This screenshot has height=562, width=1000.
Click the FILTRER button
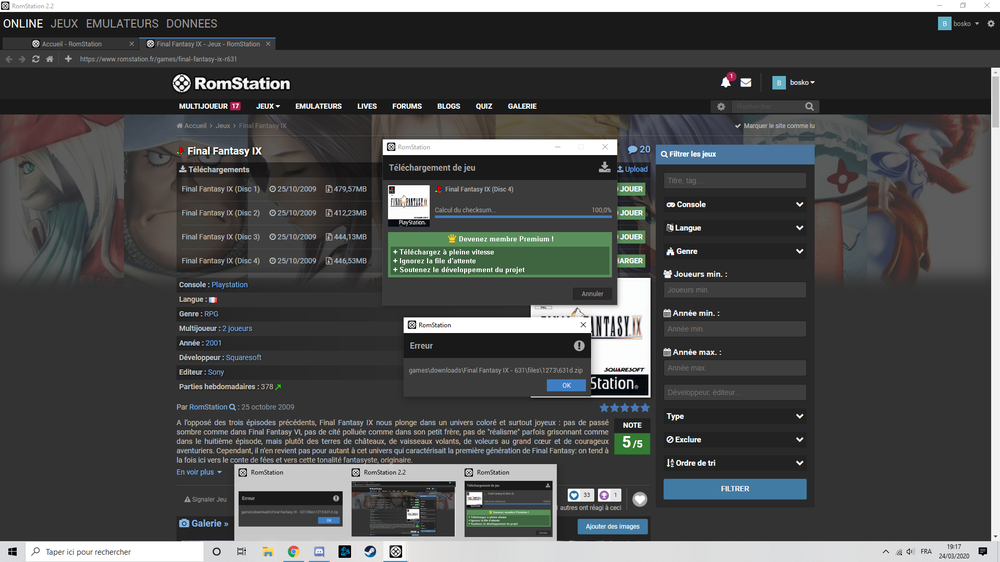pyautogui.click(x=734, y=489)
